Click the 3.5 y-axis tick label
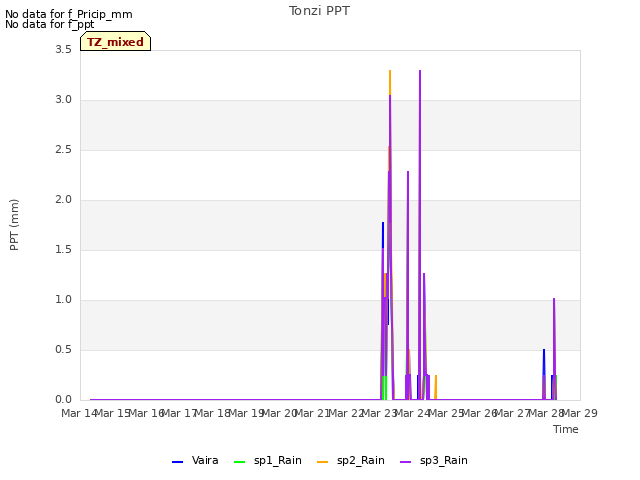This screenshot has height=480, width=640. [x=63, y=50]
